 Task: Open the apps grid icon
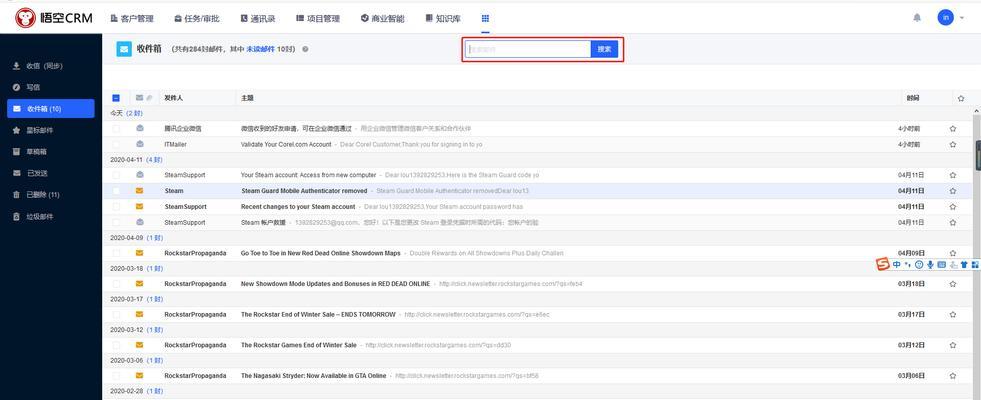tap(485, 18)
